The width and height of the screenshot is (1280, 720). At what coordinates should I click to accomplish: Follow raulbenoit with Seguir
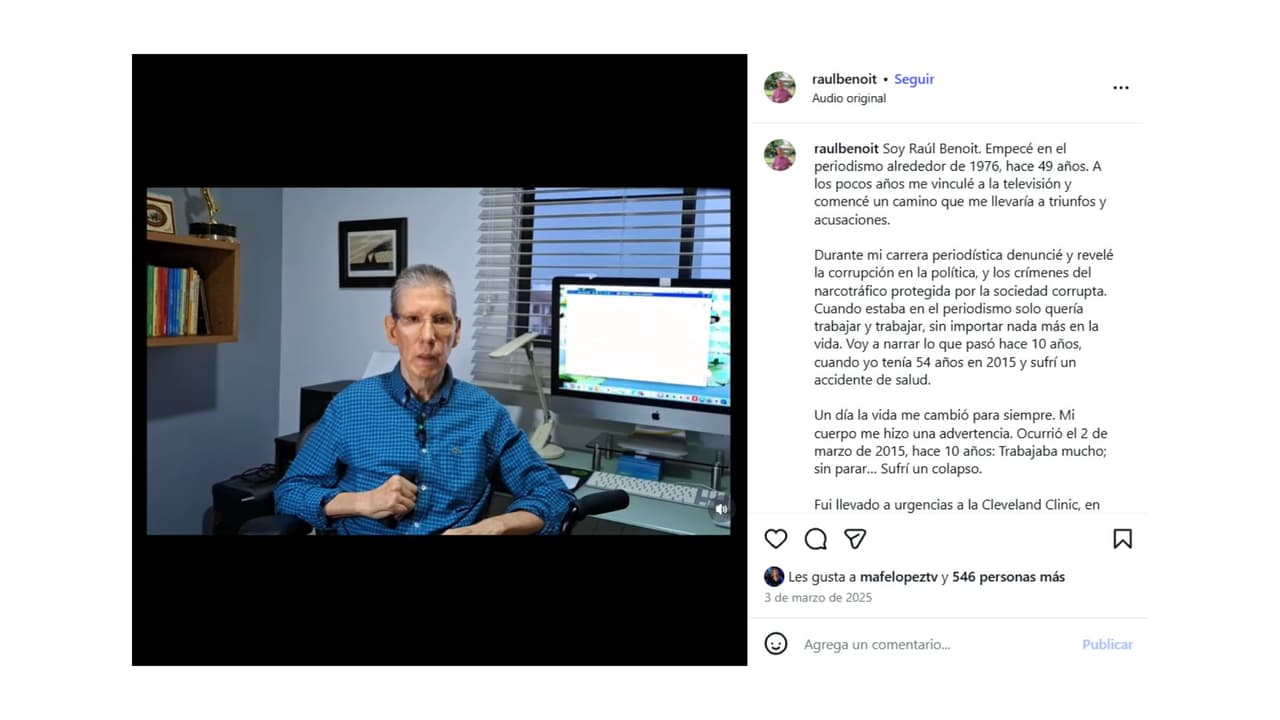[x=914, y=79]
